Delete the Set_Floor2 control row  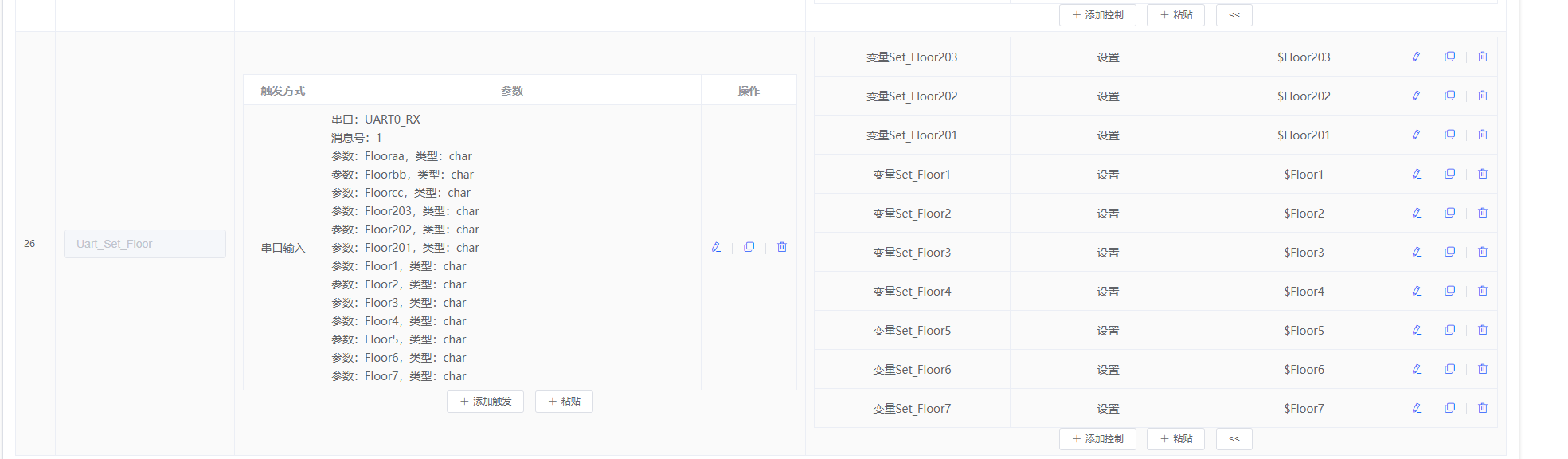pos(1482,213)
